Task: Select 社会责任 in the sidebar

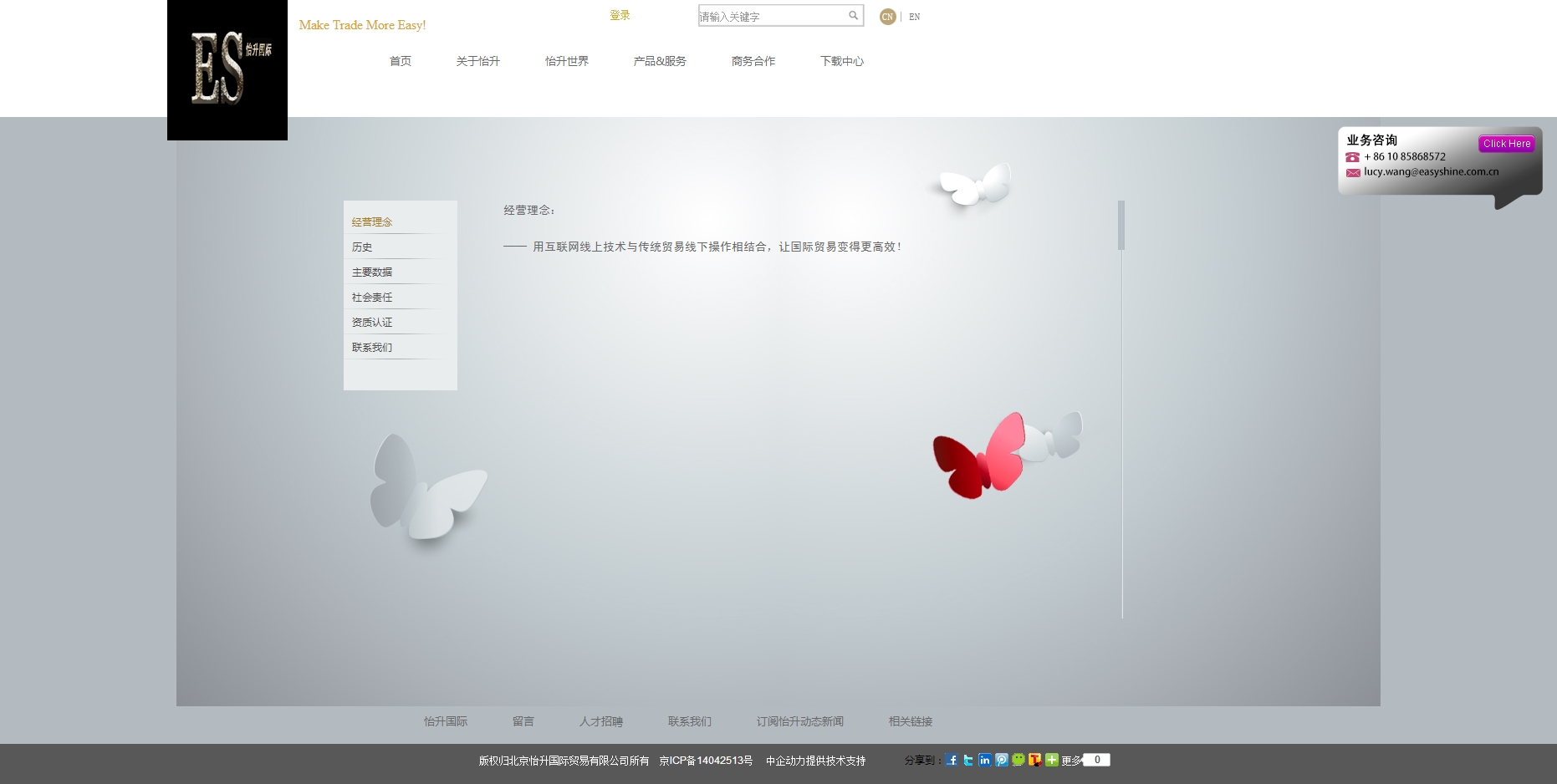Action: click(x=372, y=298)
